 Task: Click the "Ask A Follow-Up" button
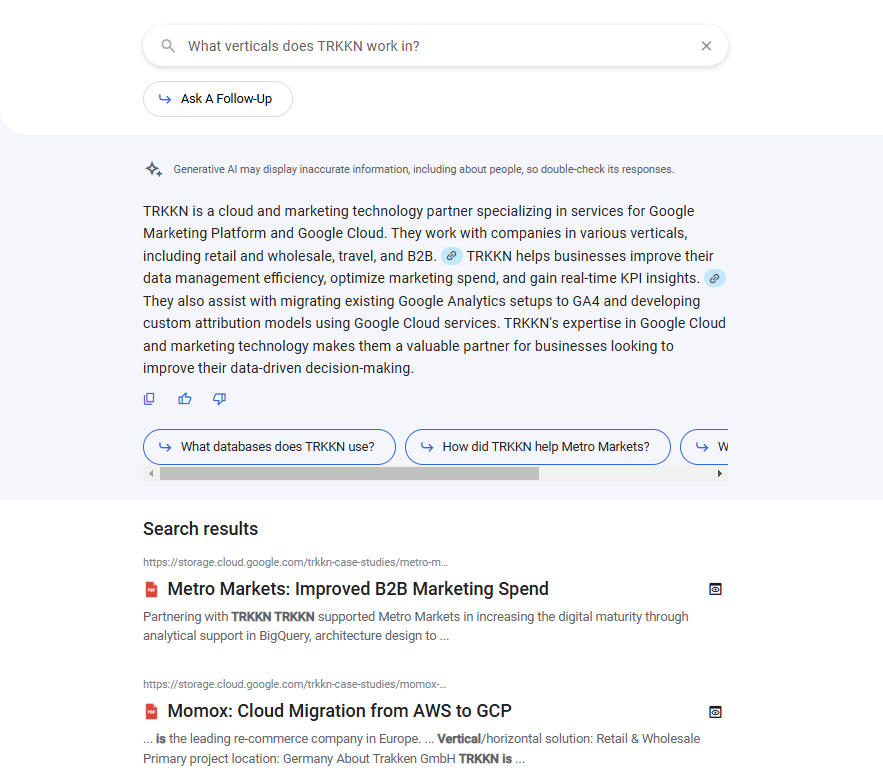coord(217,99)
